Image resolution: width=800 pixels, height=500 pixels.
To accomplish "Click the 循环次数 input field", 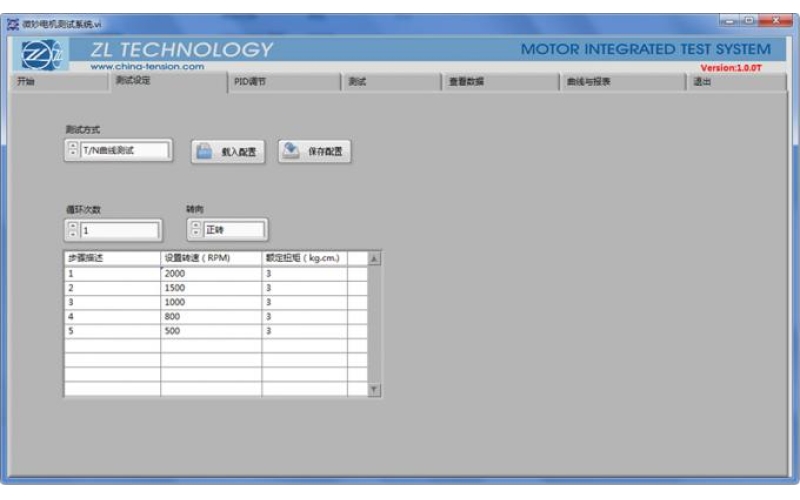I will point(119,231).
